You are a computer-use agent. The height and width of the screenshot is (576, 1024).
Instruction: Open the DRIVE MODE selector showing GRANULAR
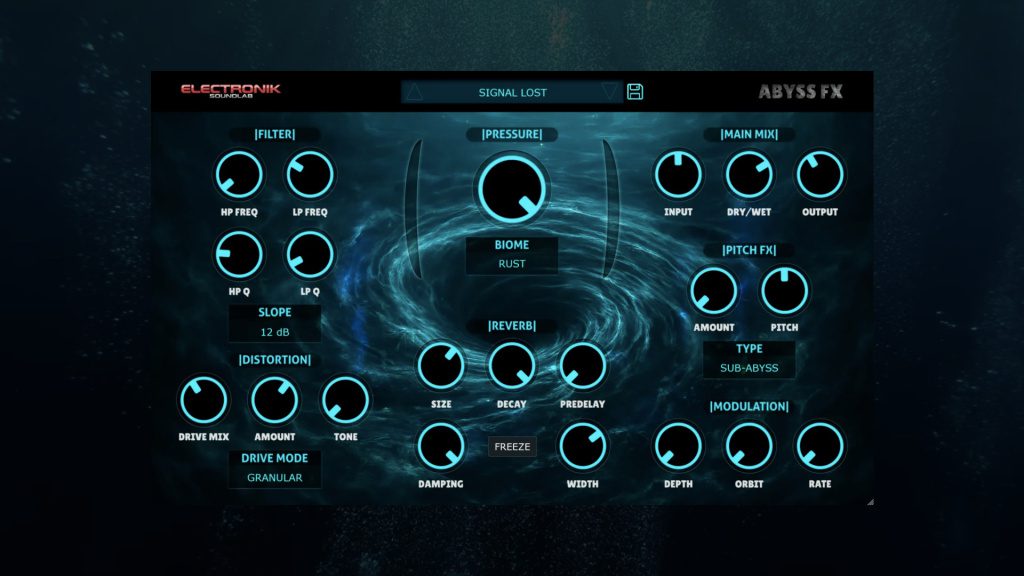[275, 478]
